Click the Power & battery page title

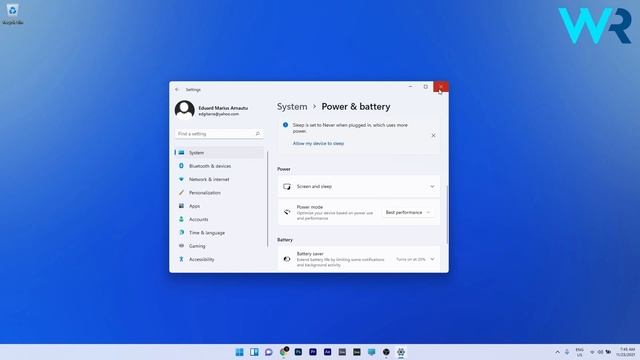tap(356, 107)
